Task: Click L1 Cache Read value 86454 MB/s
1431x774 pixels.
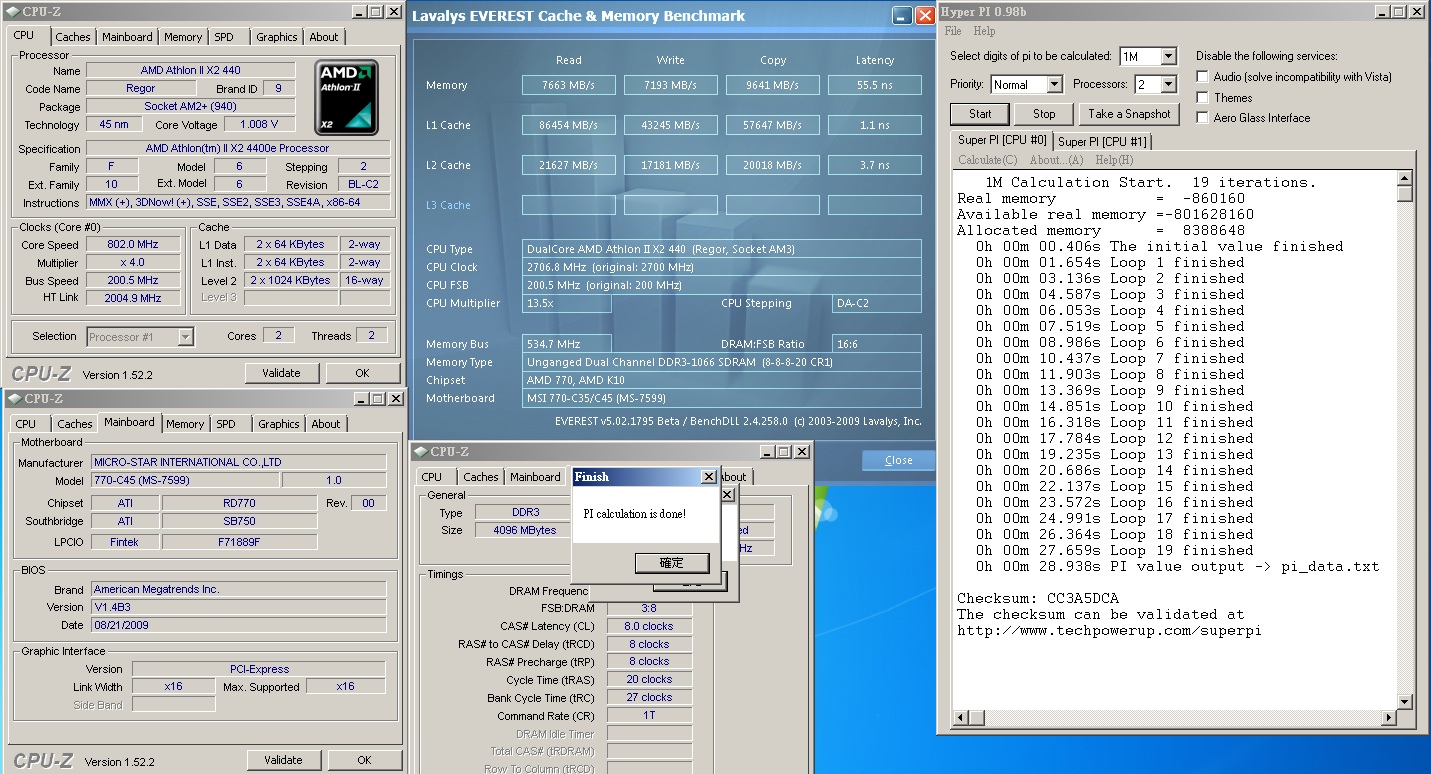Action: 568,125
